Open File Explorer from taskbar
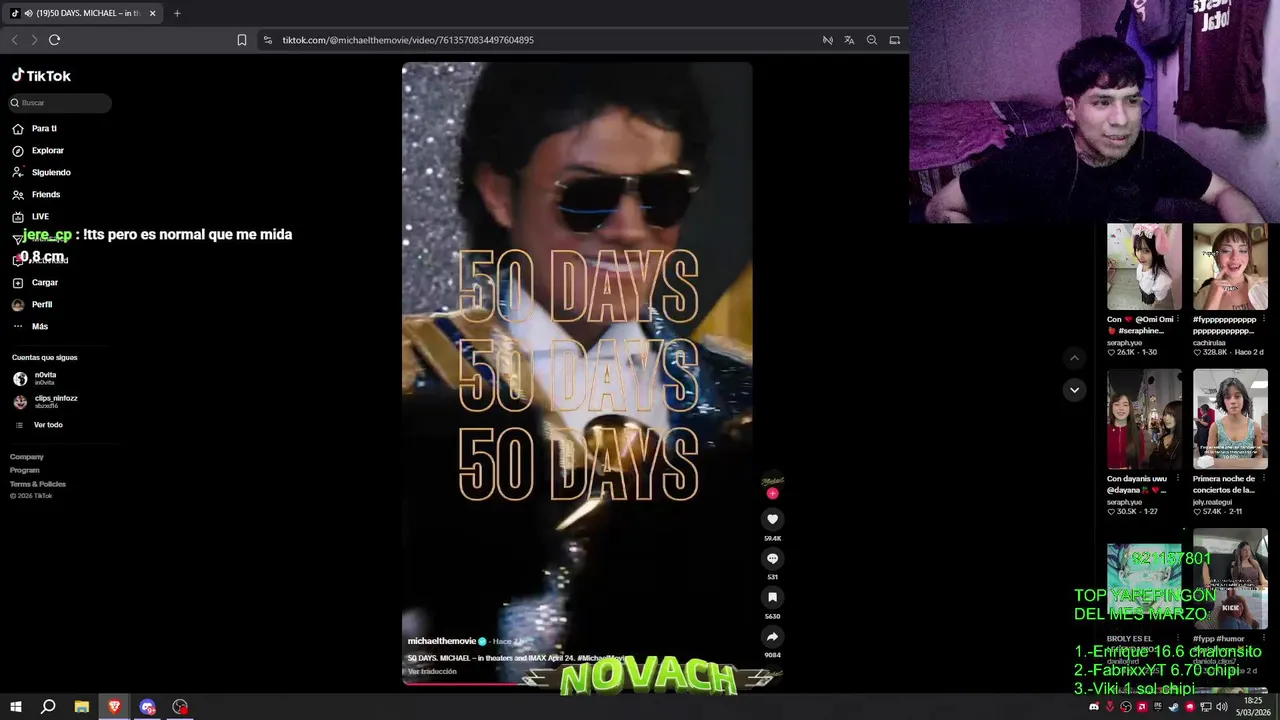Screen dimensions: 1280x720 tap(82, 707)
